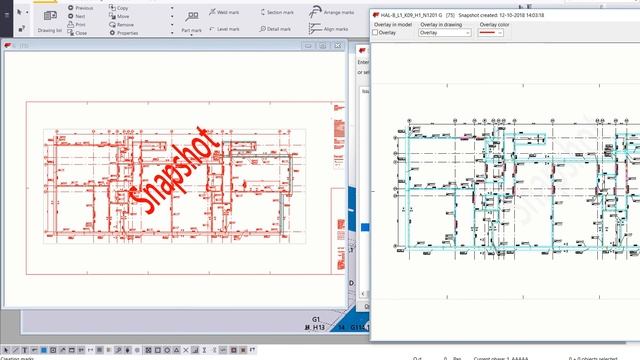The width and height of the screenshot is (640, 360).
Task: Toggle the I-beam shaped snap switch
Action: 204,350
